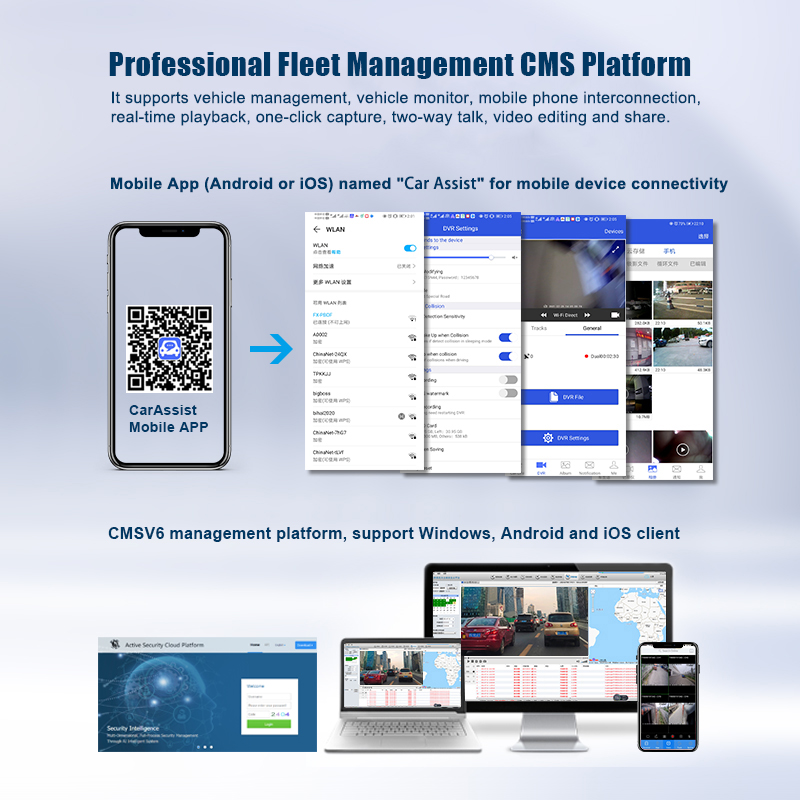Tap the rewind icon left of Wi-Fi Direct
Image resolution: width=800 pixels, height=800 pixels.
[x=544, y=315]
